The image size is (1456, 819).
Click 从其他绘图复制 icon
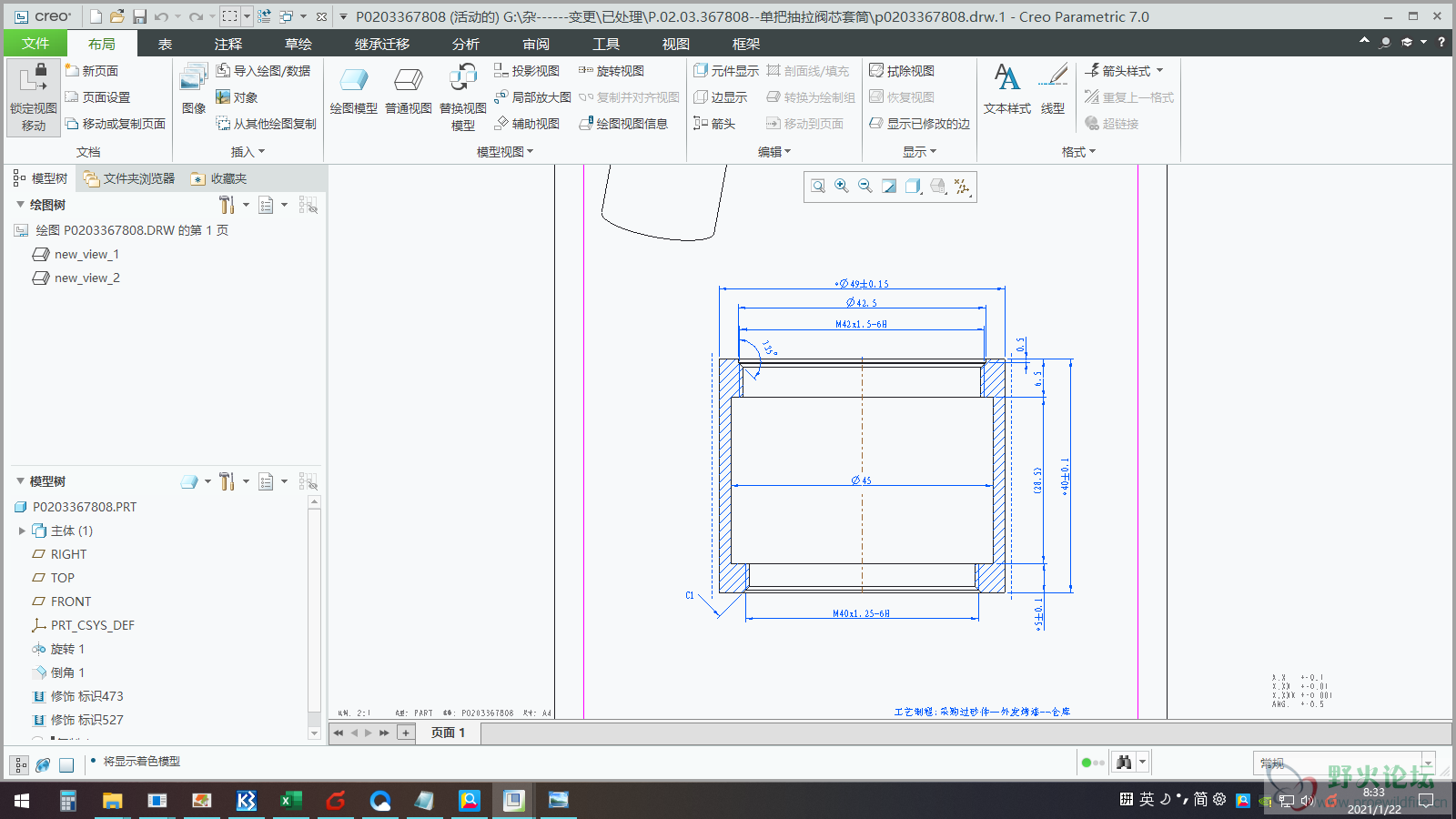pyautogui.click(x=223, y=123)
